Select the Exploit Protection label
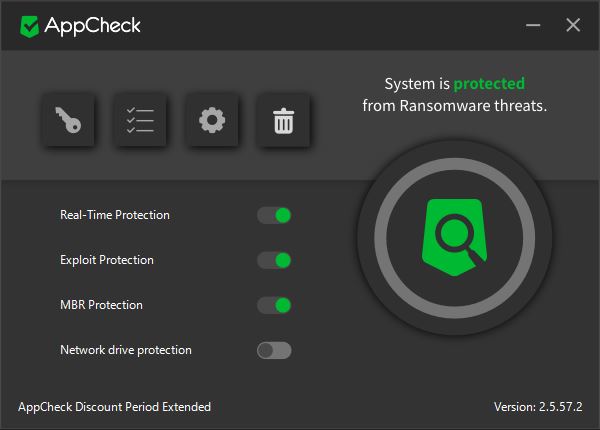 [x=107, y=260]
